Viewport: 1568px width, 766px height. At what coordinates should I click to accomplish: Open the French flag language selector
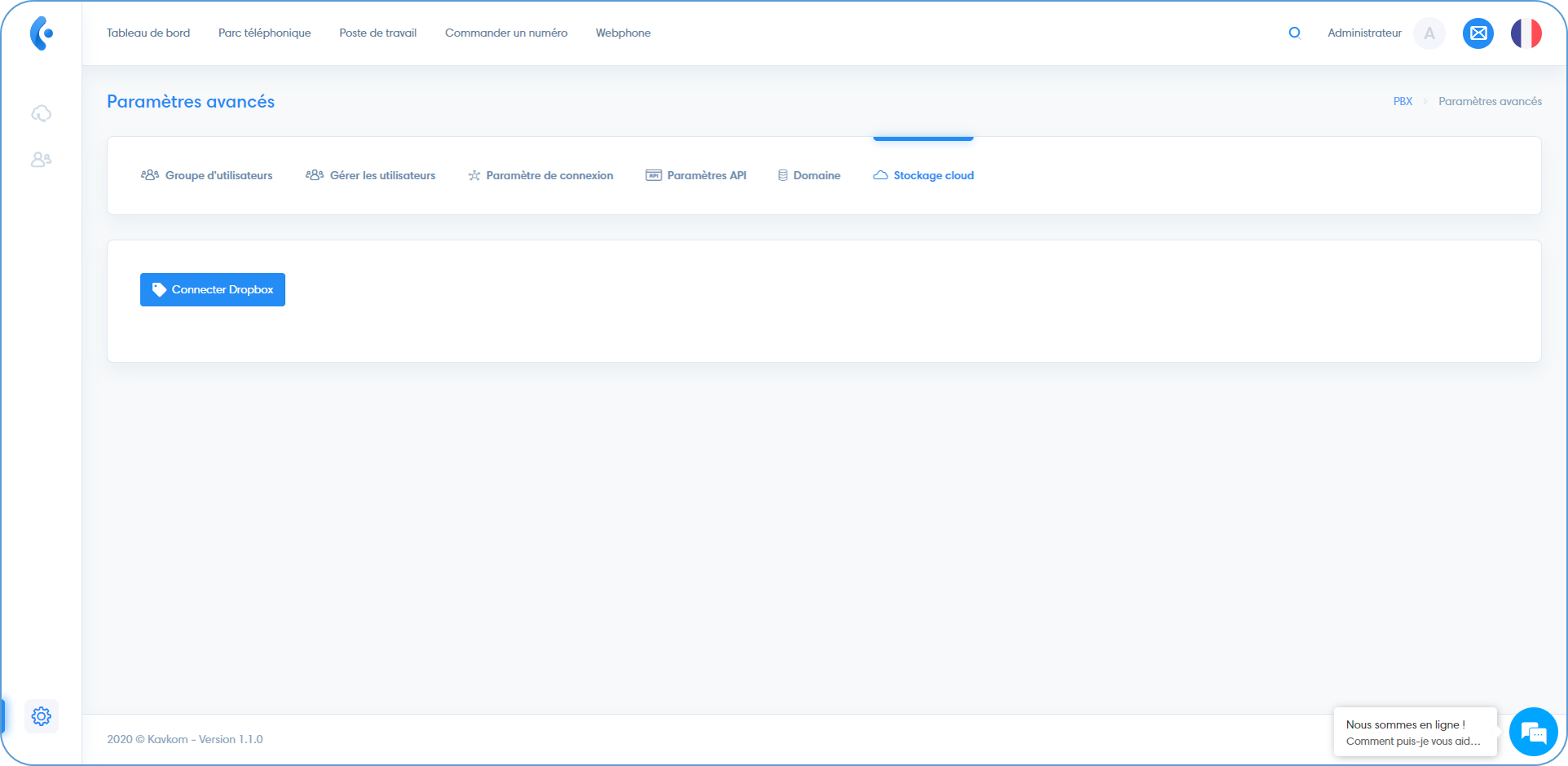[x=1525, y=33]
